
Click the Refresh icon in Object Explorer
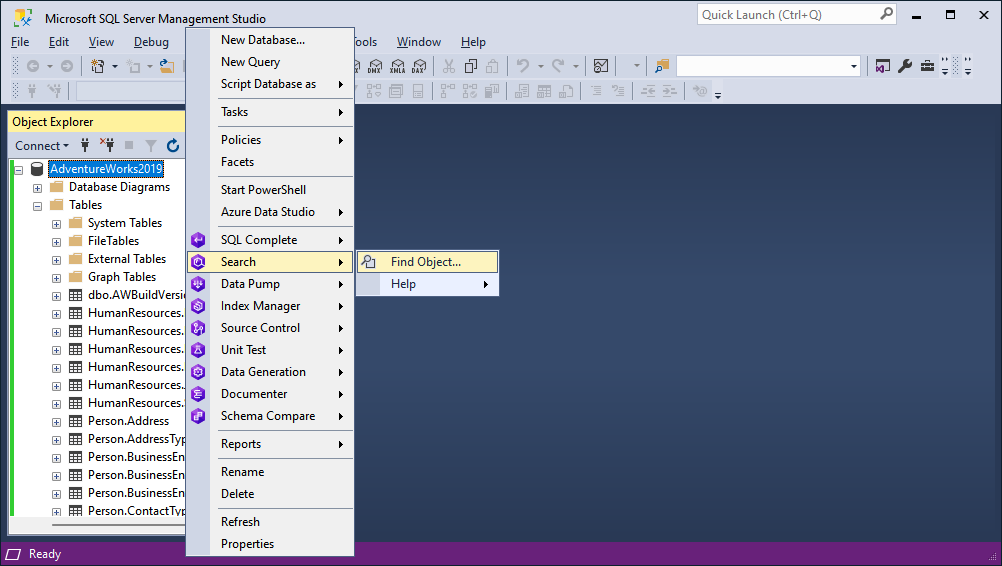point(173,146)
